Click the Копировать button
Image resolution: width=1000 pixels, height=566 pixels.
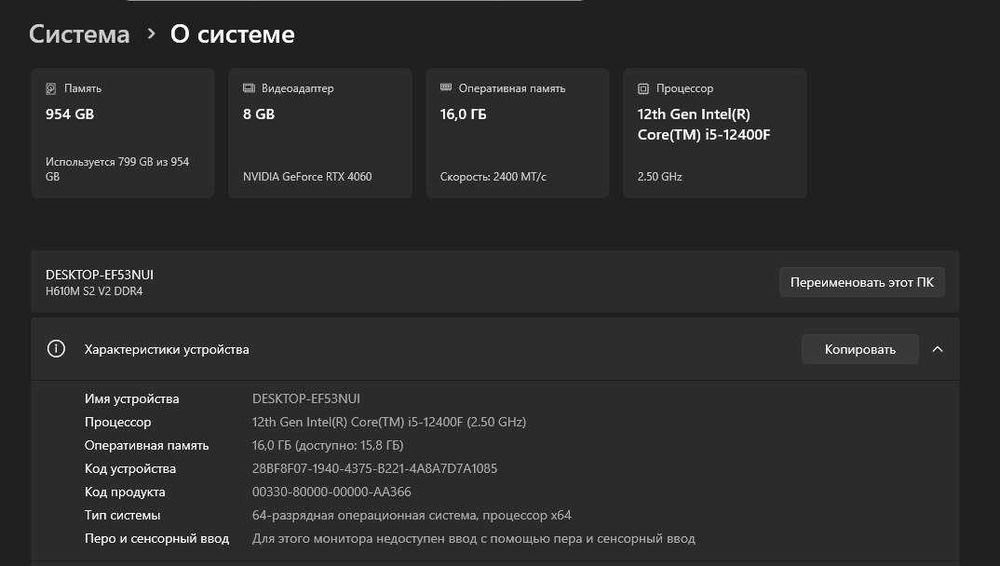[x=860, y=349]
